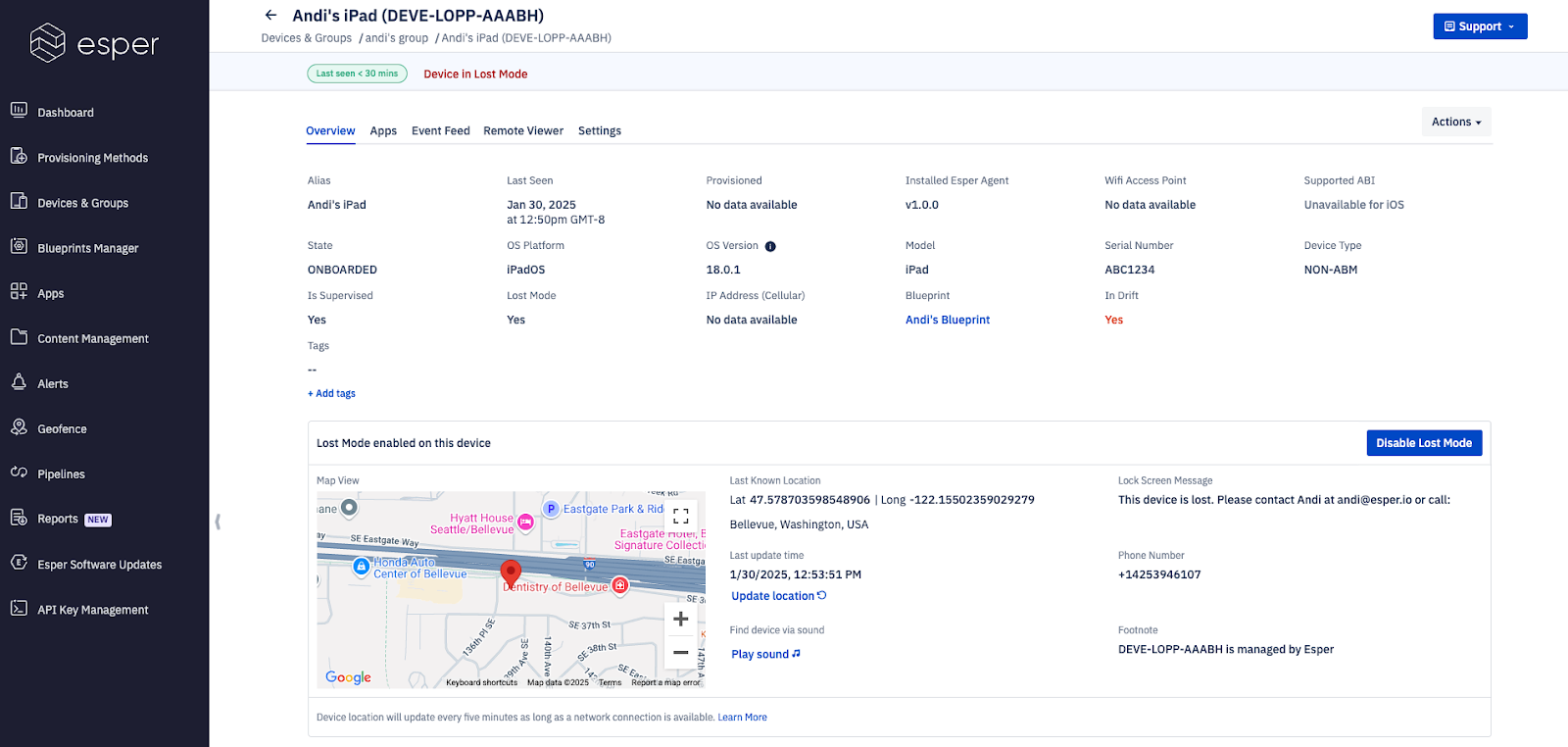
Task: Click device type NON-ABM value
Action: 1330,270
